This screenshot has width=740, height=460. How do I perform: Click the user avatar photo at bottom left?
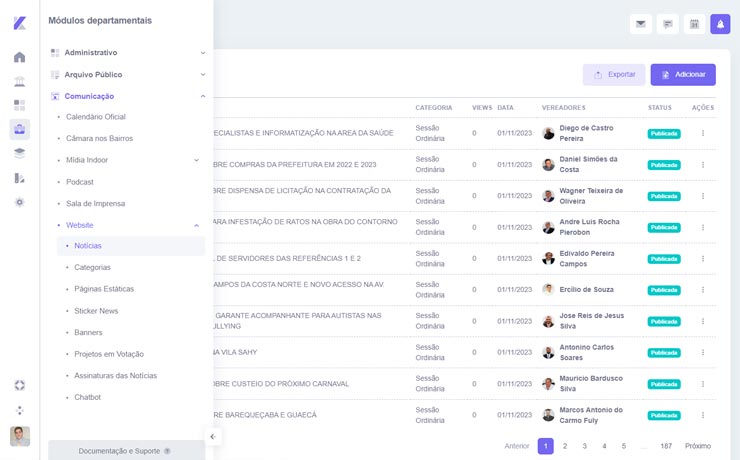(x=19, y=436)
